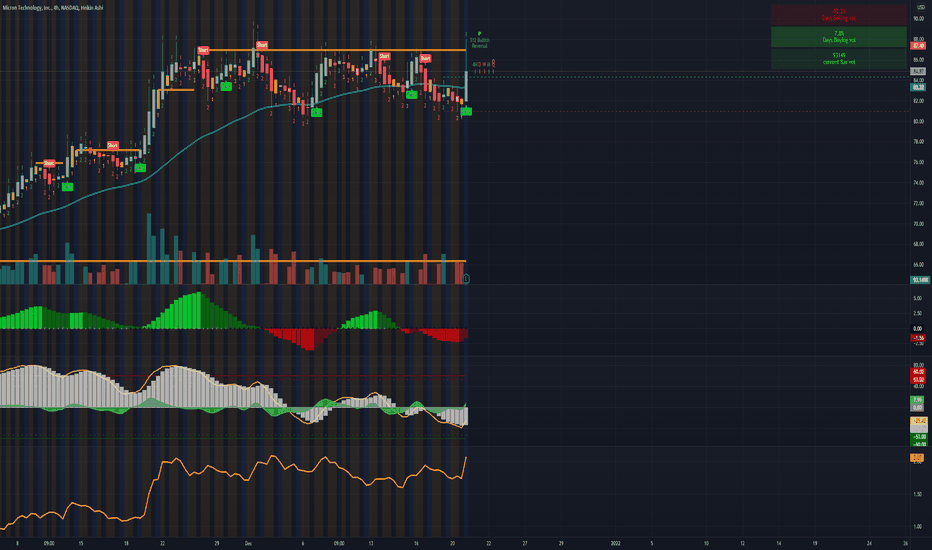This screenshot has width=932, height=550.
Task: Click the 90.00 price scale label
Action: (x=918, y=19)
